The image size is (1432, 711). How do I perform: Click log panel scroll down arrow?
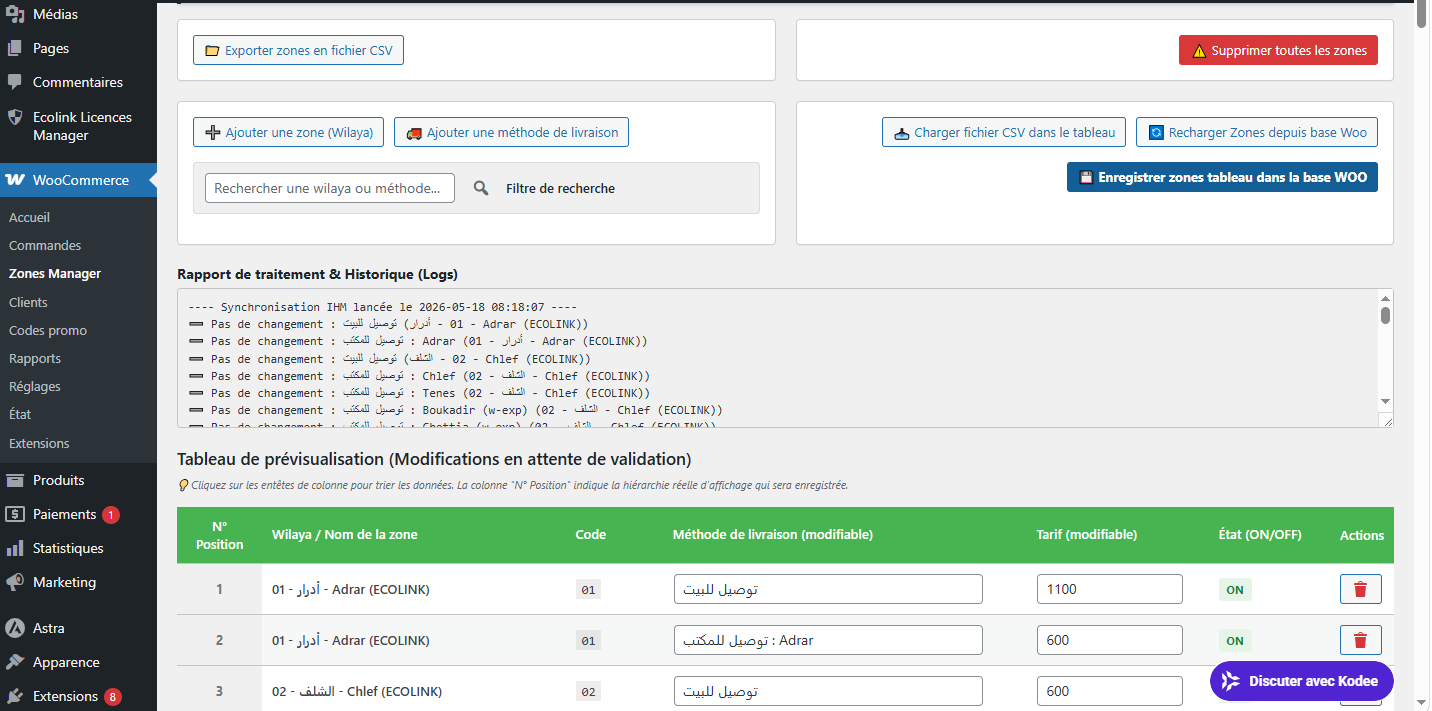point(1385,401)
